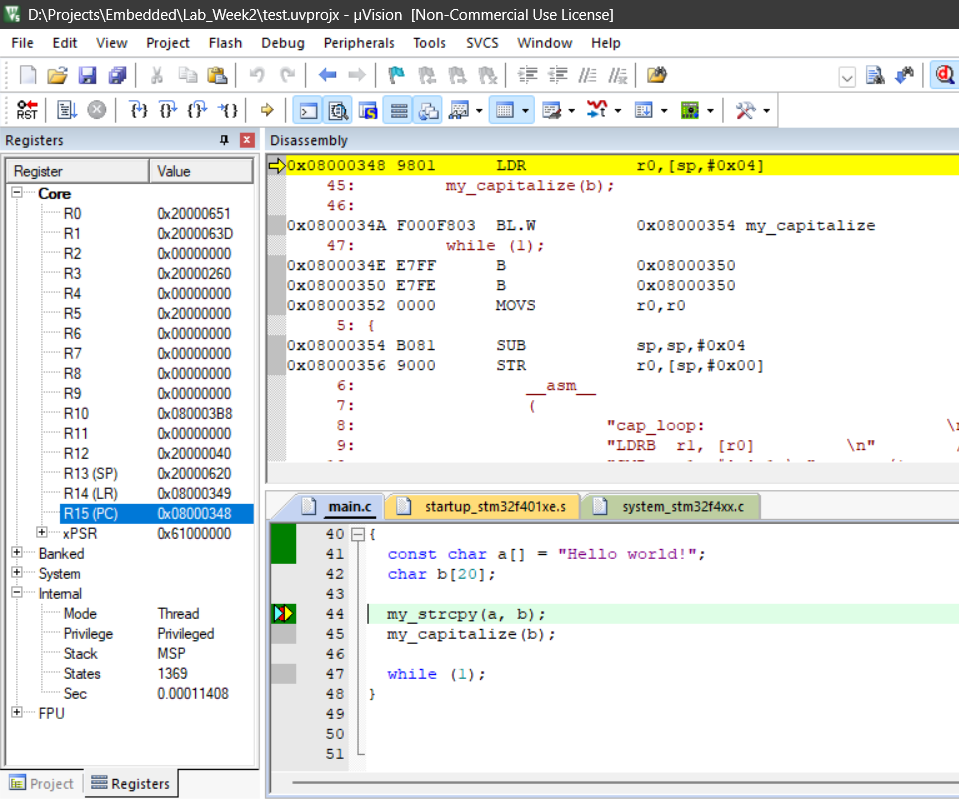The height and width of the screenshot is (802, 959).
Task: Click the Run button in debug toolbar
Action: click(67, 110)
